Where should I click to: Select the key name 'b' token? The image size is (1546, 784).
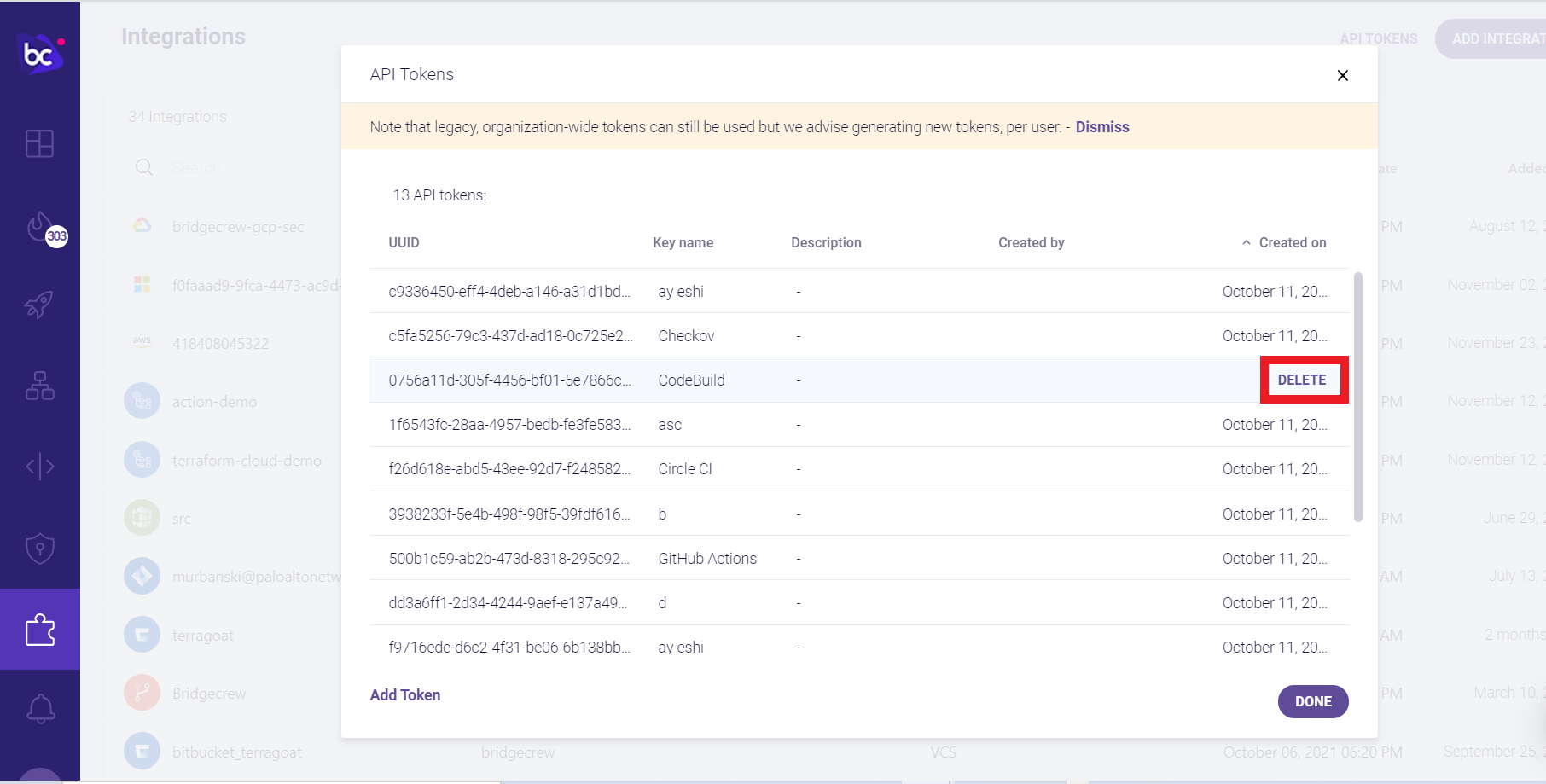click(662, 514)
